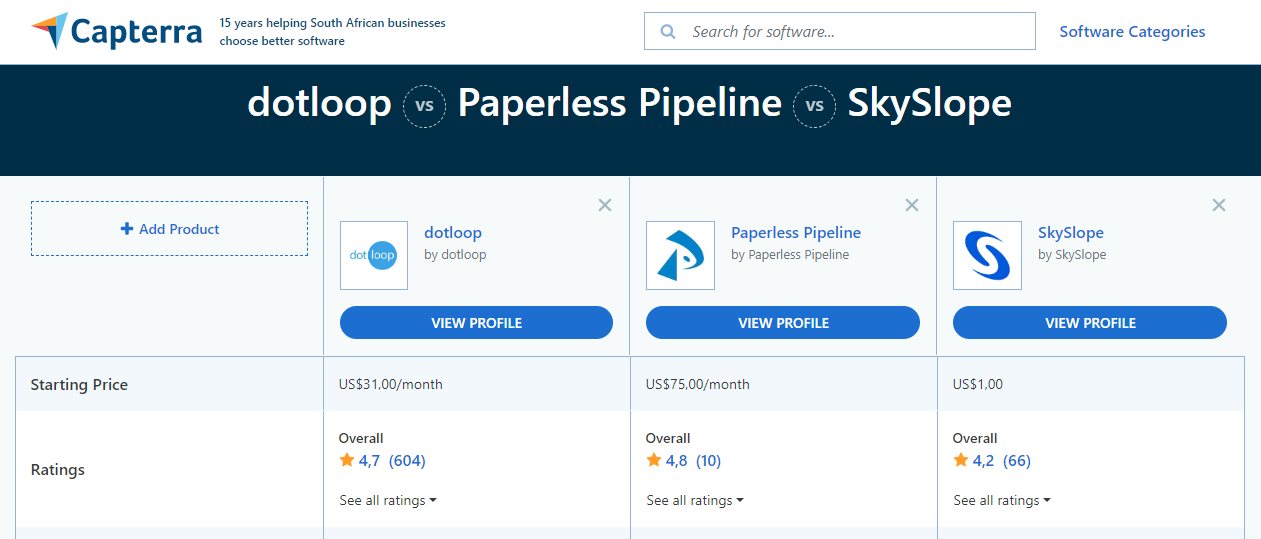Viewport: 1261px width, 539px height.
Task: Open dotloop product logo thumbnail
Action: (x=374, y=255)
